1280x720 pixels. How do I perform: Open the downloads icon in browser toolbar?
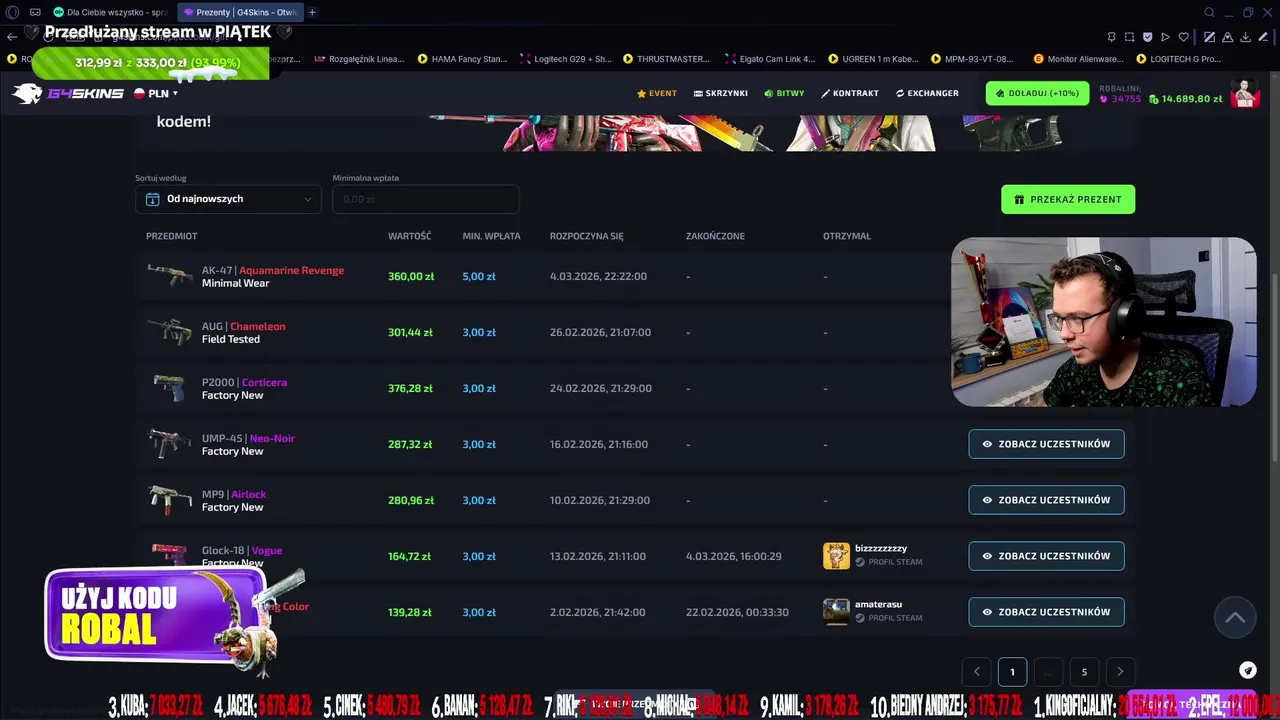coord(1246,37)
